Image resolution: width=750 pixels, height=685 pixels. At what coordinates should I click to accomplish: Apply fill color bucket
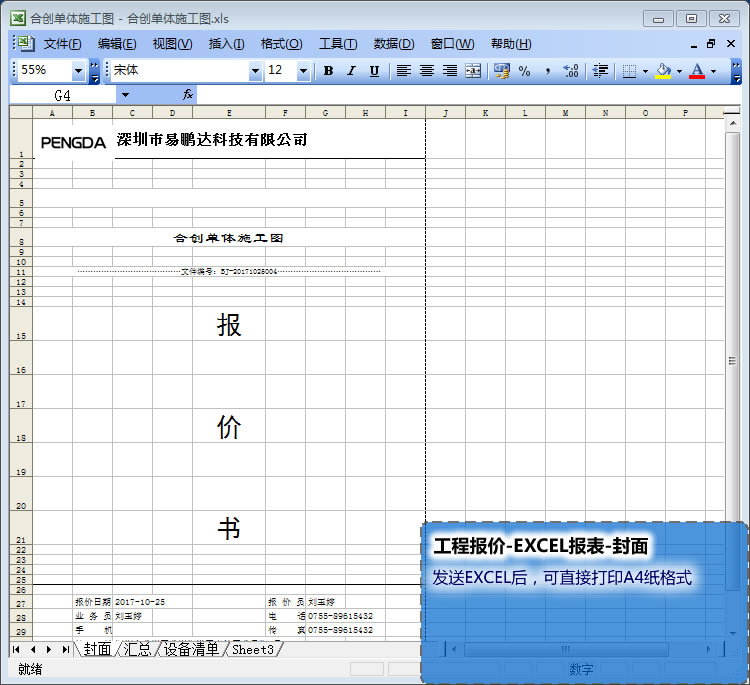(663, 71)
